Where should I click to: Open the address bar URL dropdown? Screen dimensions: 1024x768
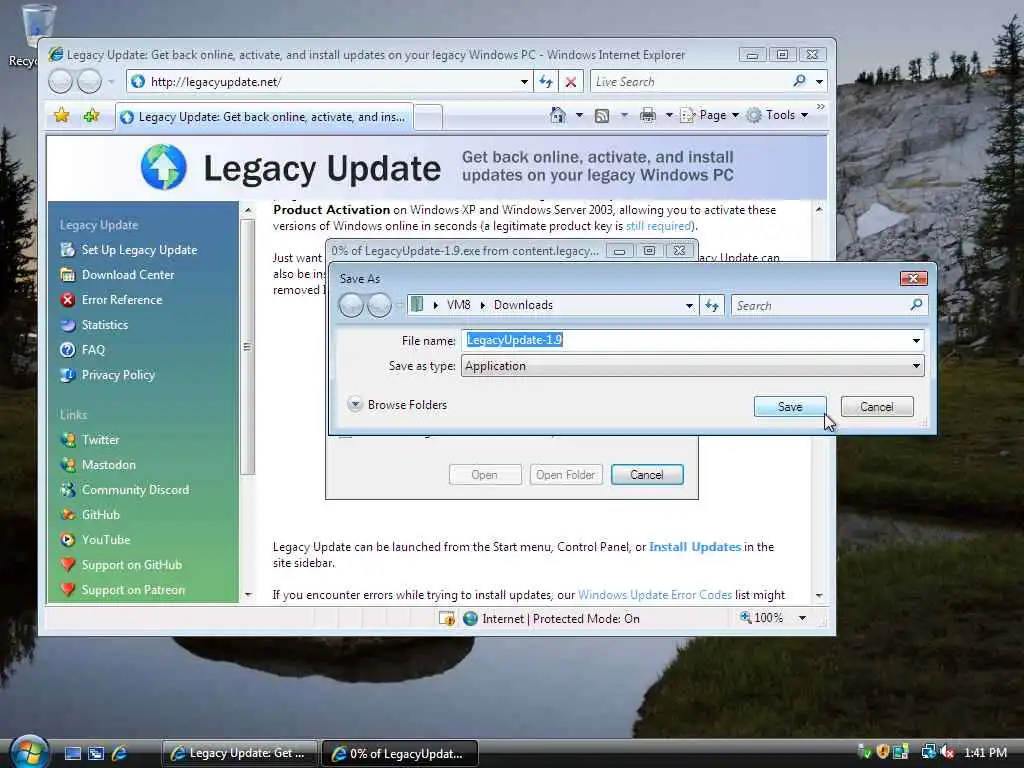coord(524,82)
